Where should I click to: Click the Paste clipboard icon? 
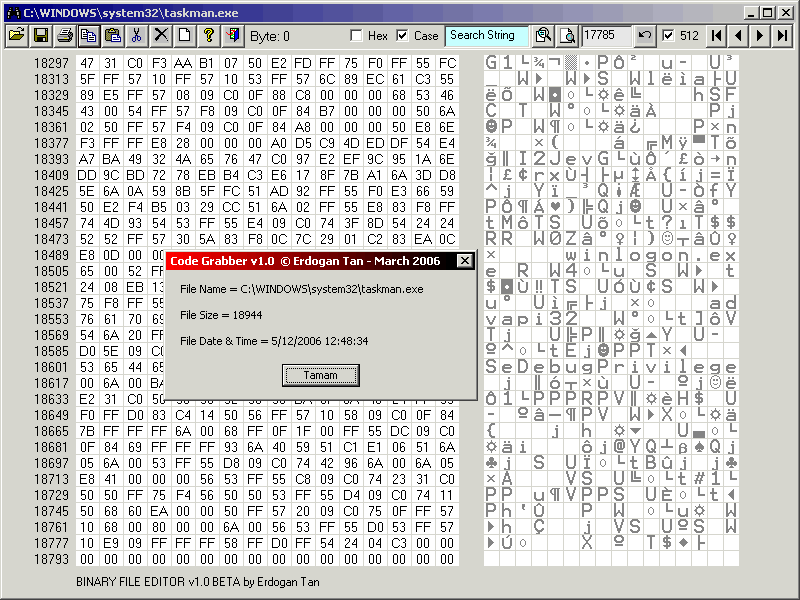tap(113, 35)
